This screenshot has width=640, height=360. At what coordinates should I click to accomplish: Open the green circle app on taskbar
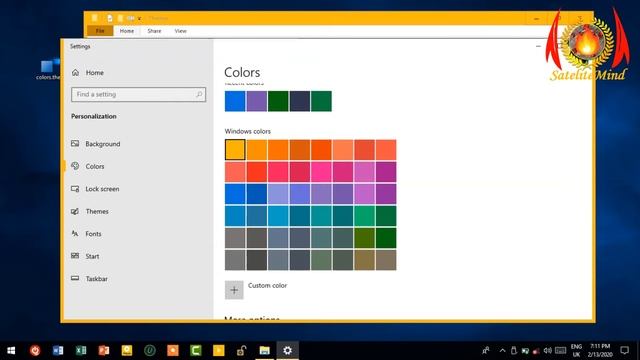150,350
